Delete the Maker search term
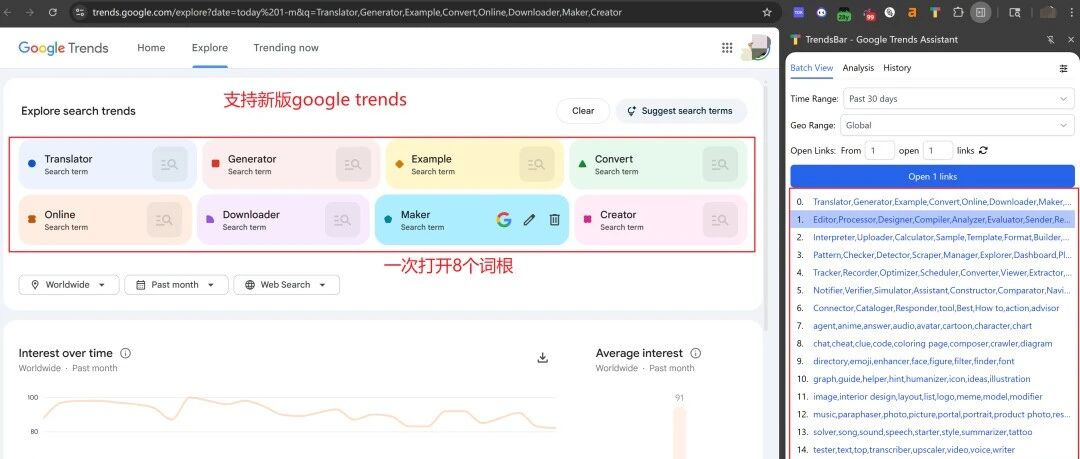 [554, 220]
